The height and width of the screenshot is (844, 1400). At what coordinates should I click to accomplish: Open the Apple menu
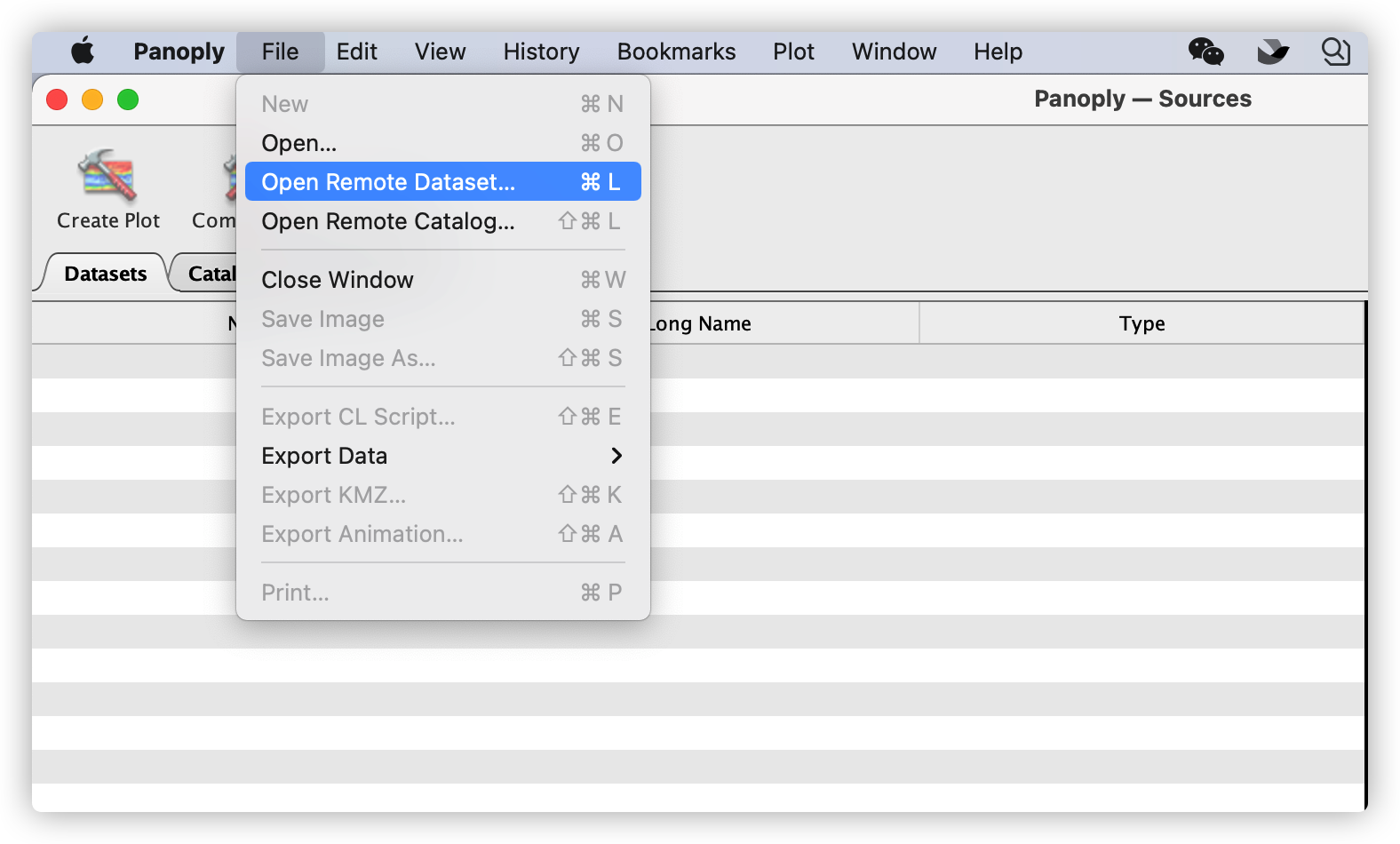click(x=83, y=52)
